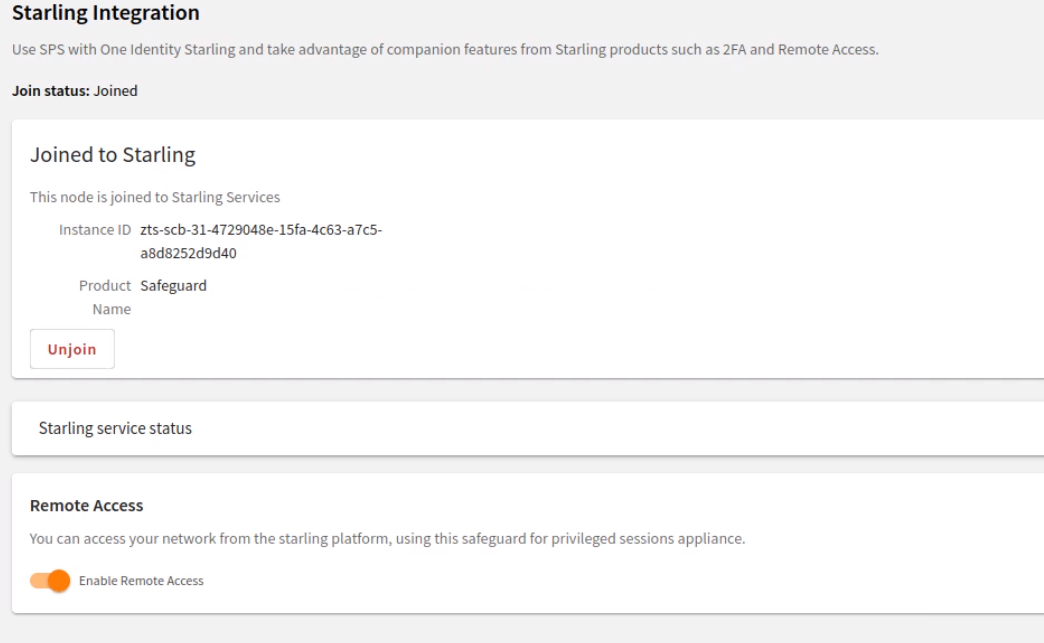The height and width of the screenshot is (643, 1044).
Task: Click the Unjoin button
Action: click(x=72, y=349)
